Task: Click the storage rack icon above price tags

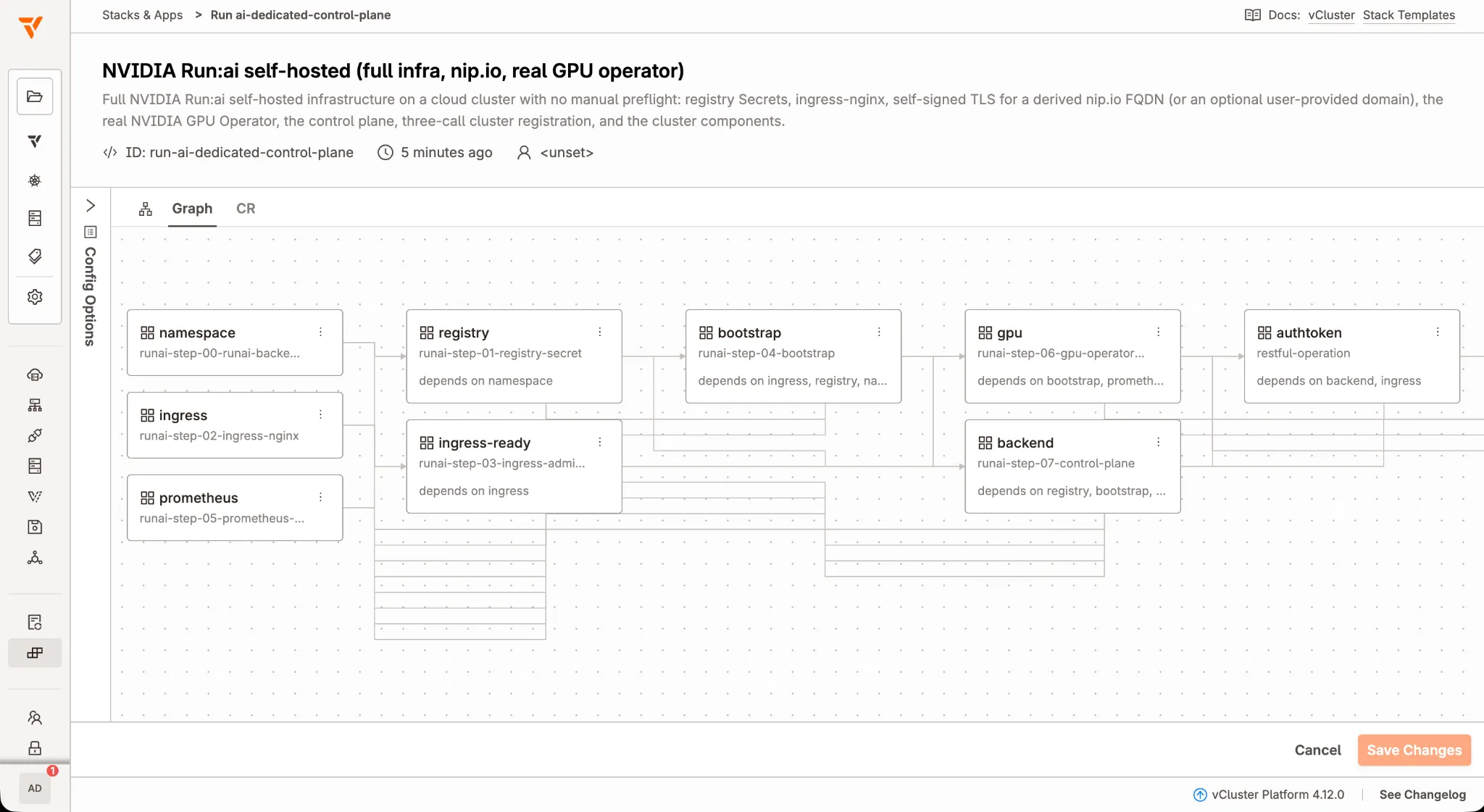Action: coord(35,218)
